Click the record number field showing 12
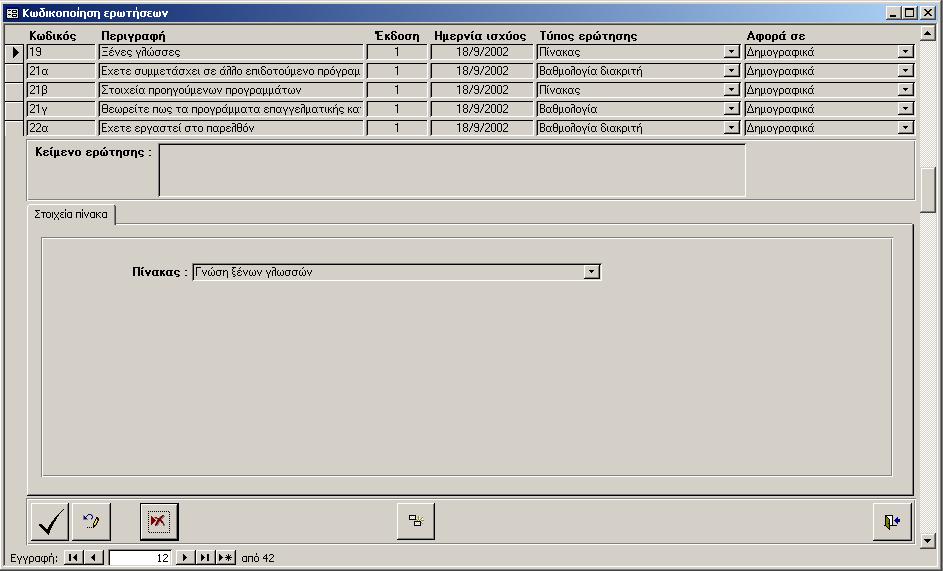The image size is (943, 571). pos(140,558)
